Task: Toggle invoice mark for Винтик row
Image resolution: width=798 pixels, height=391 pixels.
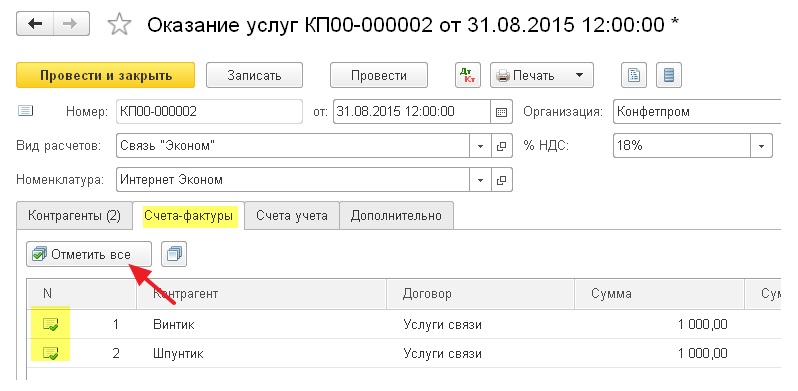Action: (50, 324)
